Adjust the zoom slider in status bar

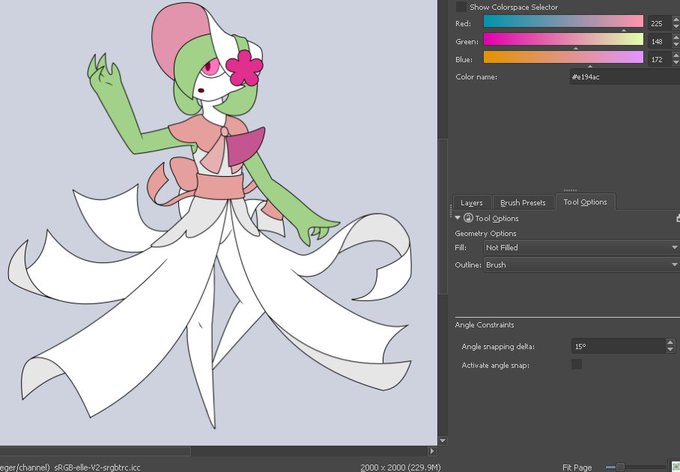634,467
